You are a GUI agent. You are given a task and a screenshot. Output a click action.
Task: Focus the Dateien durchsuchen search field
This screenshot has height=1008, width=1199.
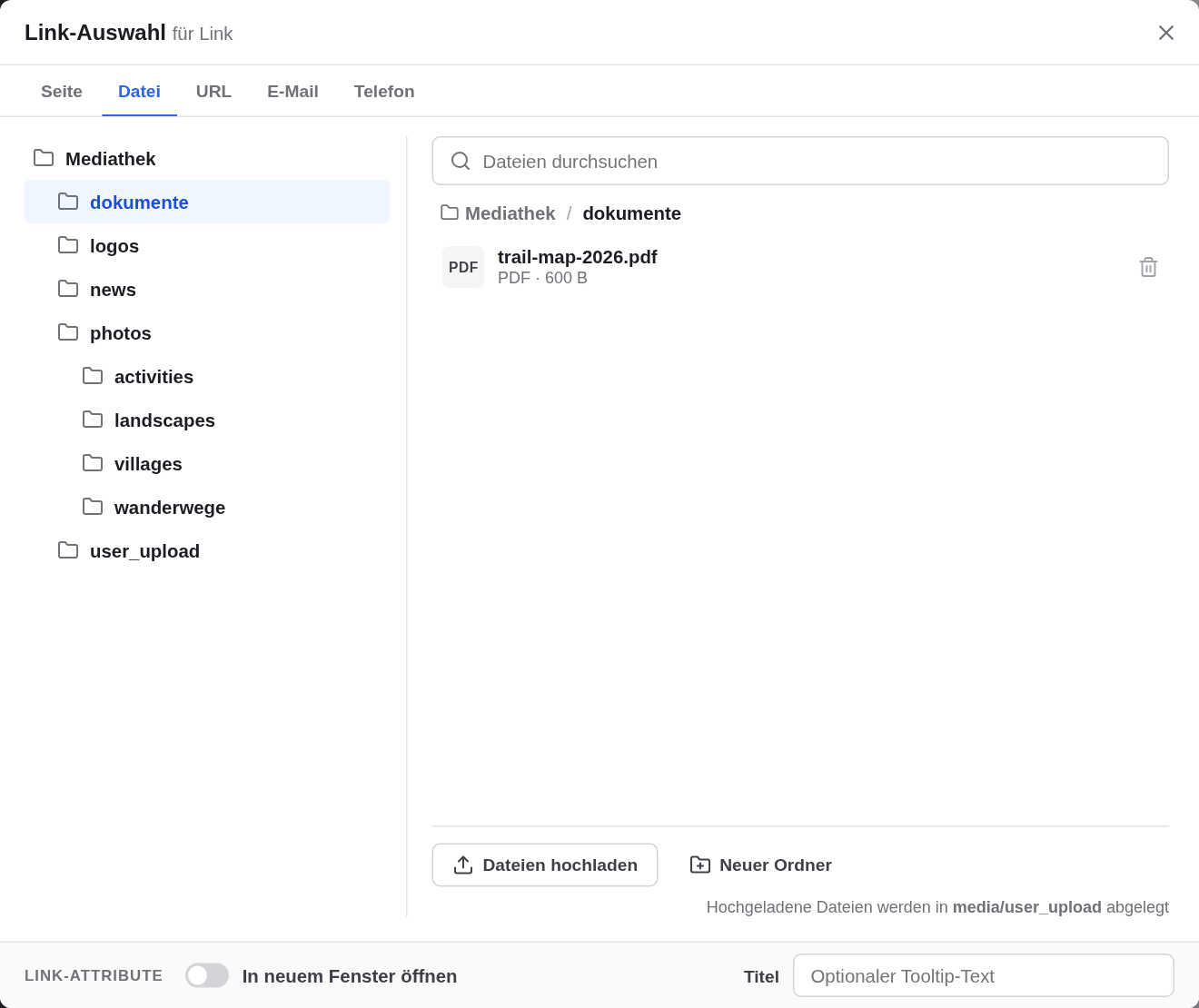(800, 161)
